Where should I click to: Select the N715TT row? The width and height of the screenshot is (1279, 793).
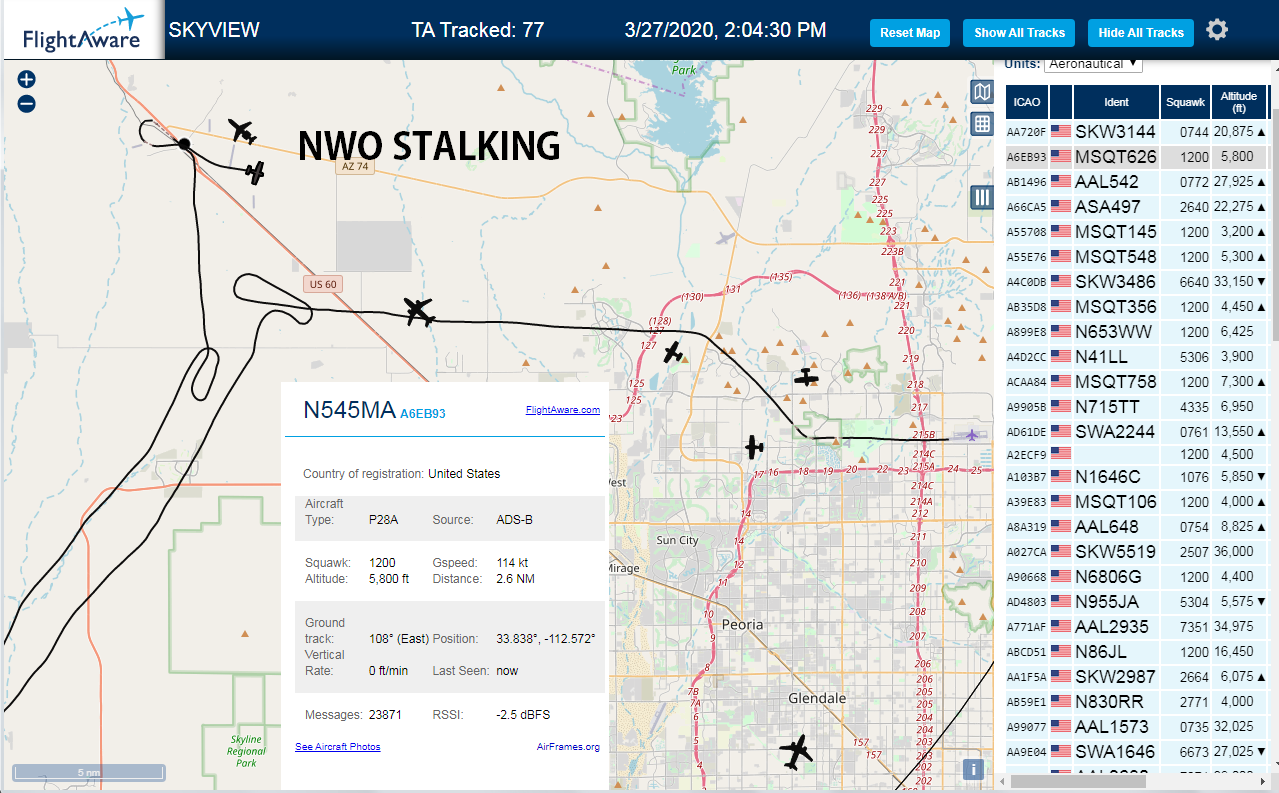pos(1137,407)
